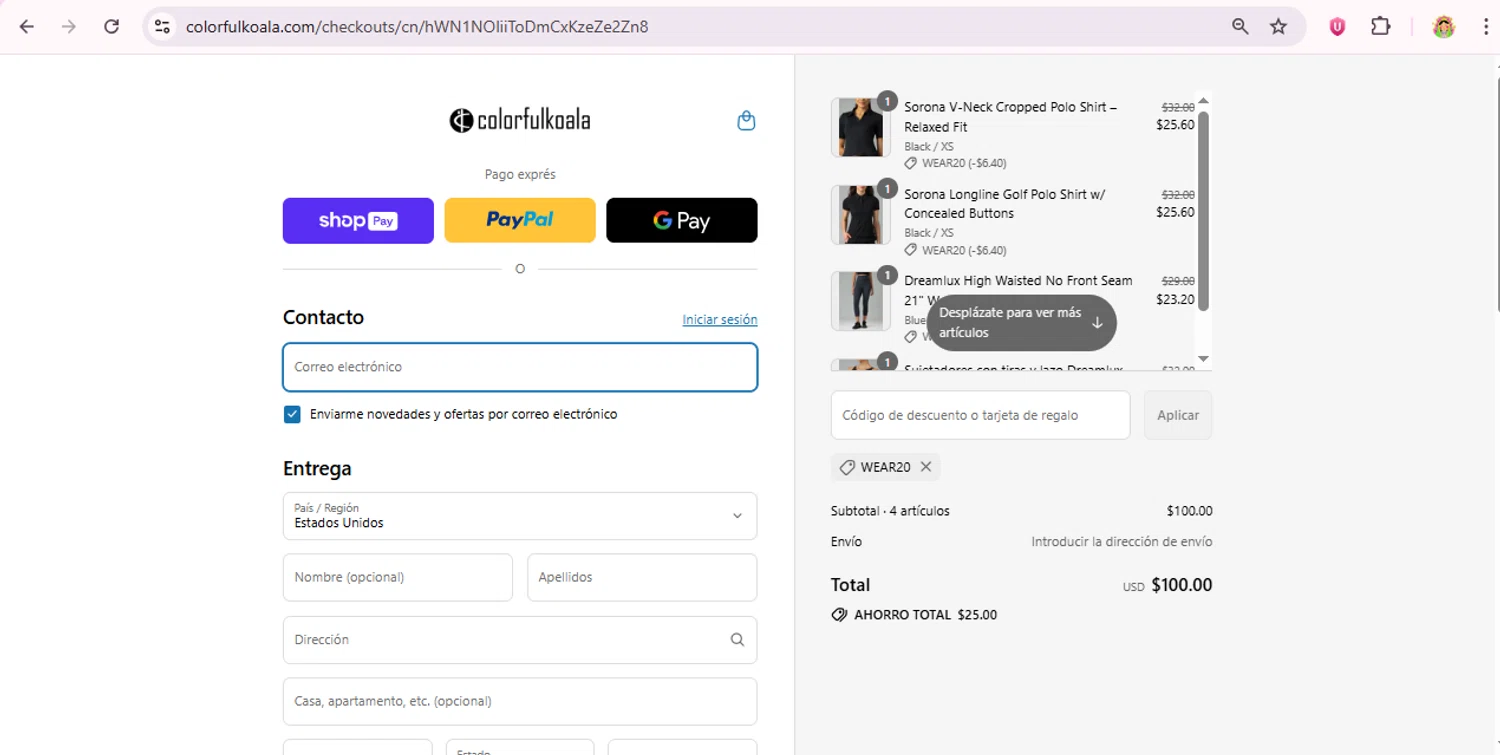Open the red shield extension icon

(1337, 27)
